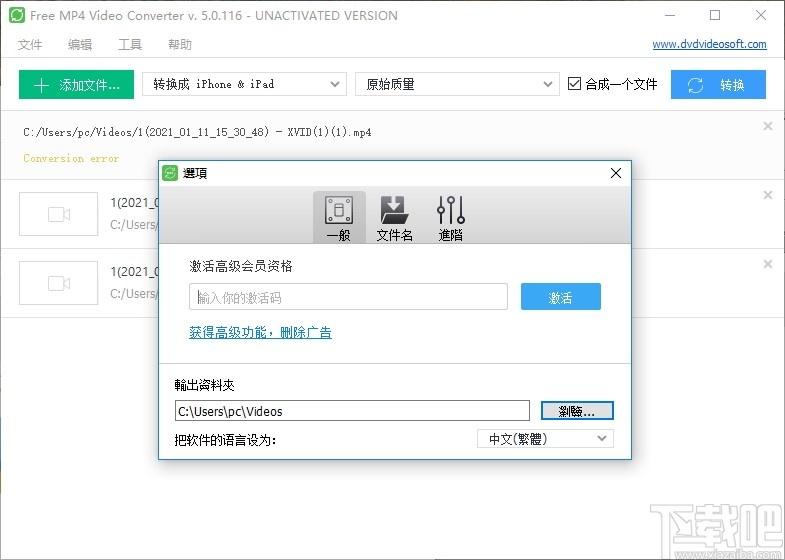785x560 pixels.
Task: Select the first video thumbnail placeholder
Action: point(59,214)
